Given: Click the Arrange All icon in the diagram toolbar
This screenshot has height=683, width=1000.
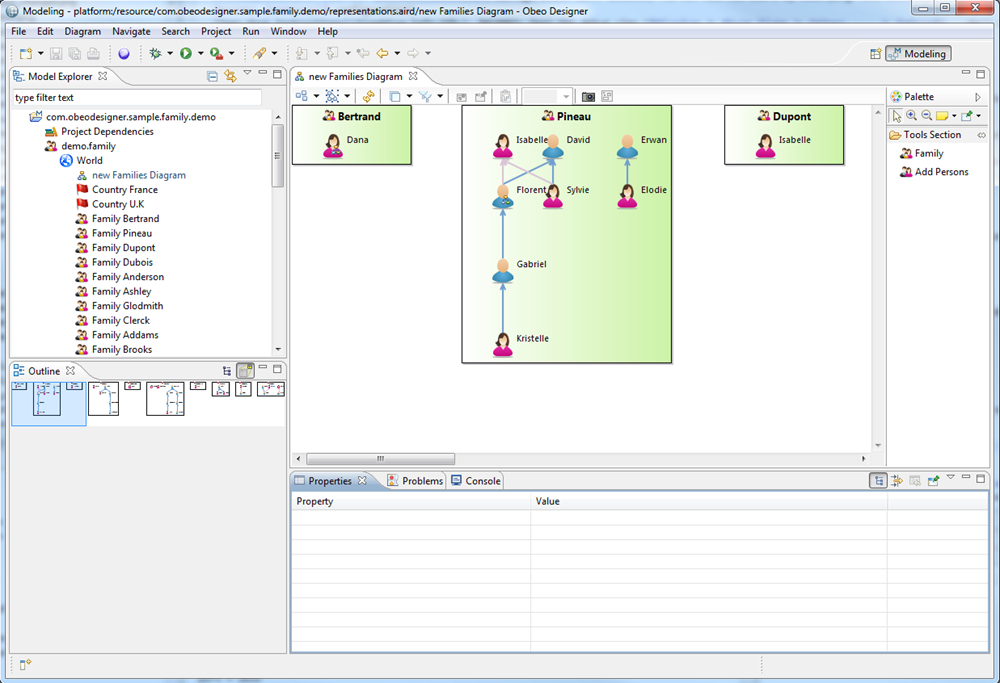Looking at the screenshot, I should (303, 96).
